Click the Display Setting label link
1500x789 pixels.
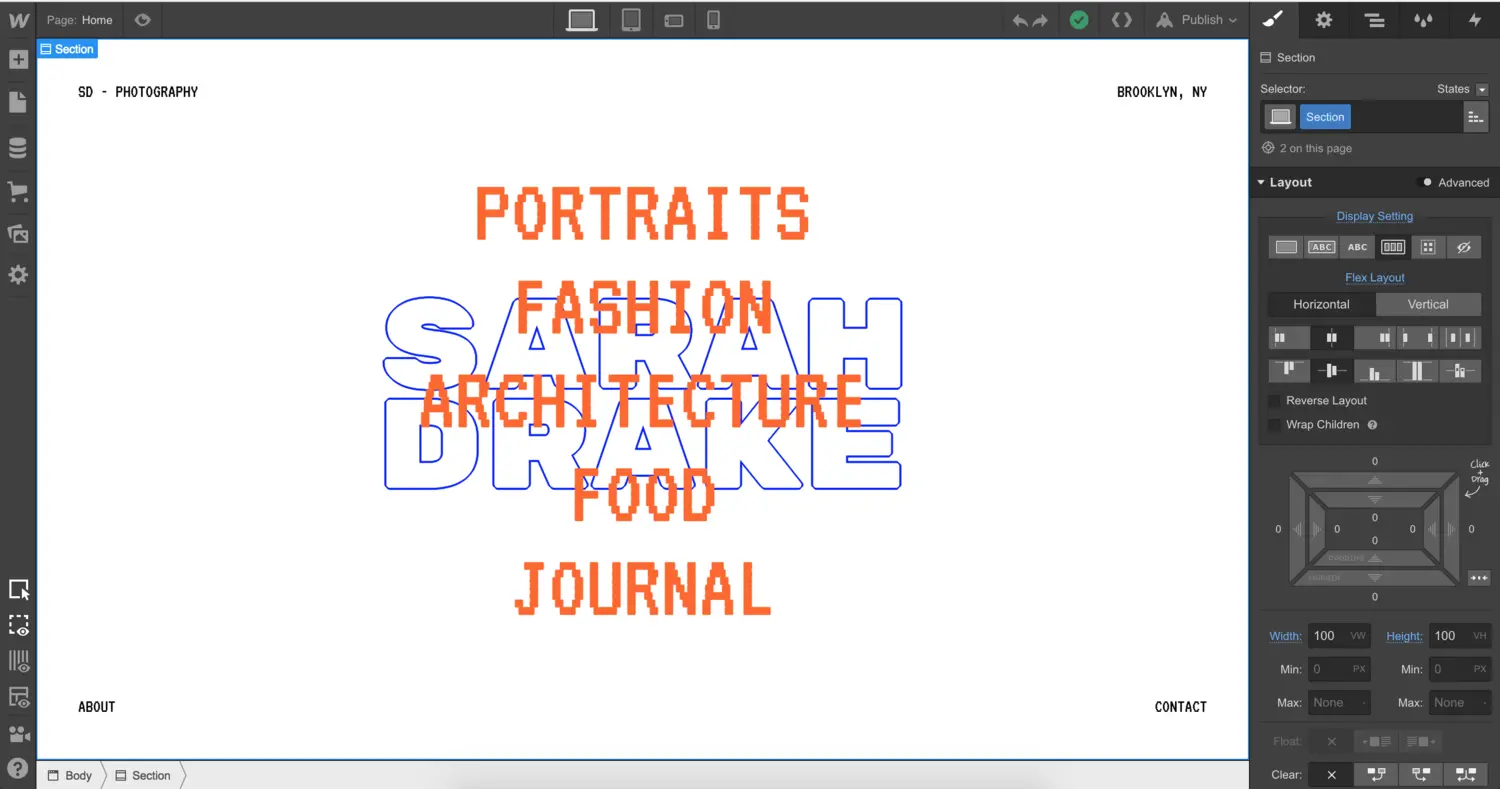[x=1375, y=216]
